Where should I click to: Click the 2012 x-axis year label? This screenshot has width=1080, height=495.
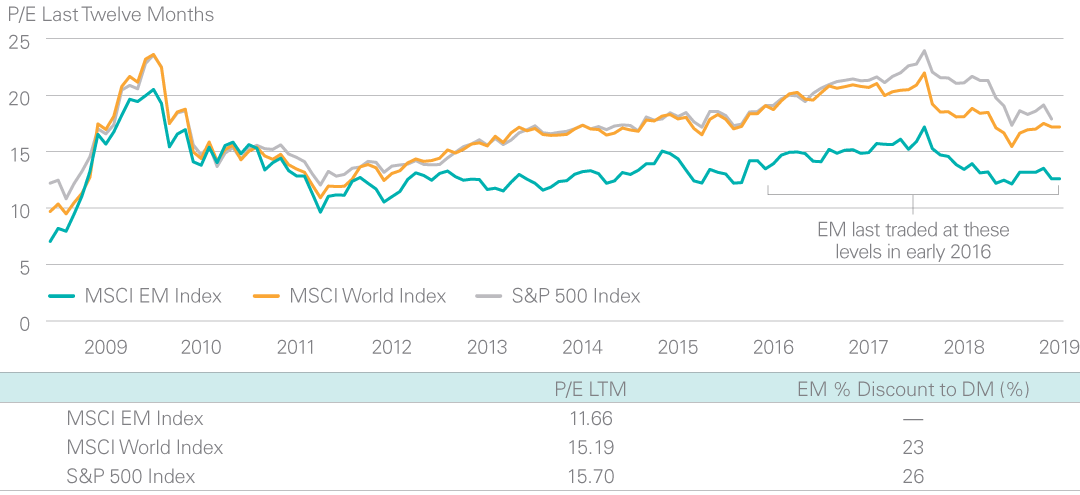(393, 346)
